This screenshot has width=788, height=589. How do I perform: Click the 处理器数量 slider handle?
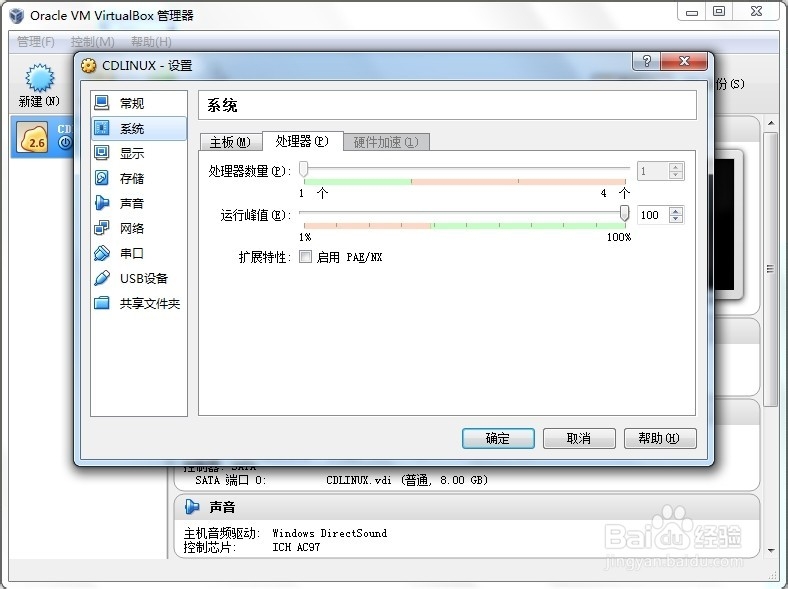click(x=304, y=169)
